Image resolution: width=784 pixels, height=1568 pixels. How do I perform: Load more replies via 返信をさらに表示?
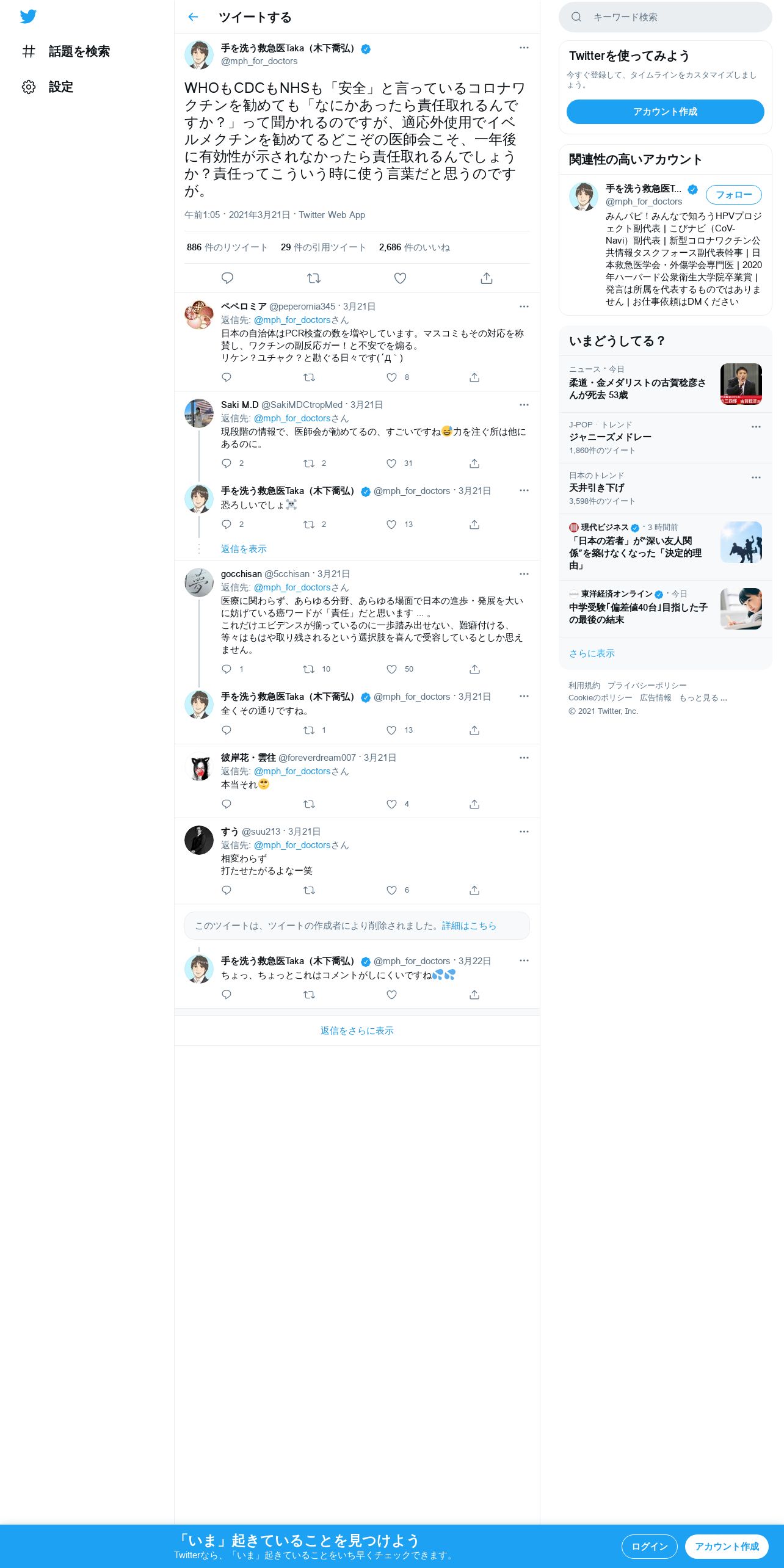coord(357,1031)
